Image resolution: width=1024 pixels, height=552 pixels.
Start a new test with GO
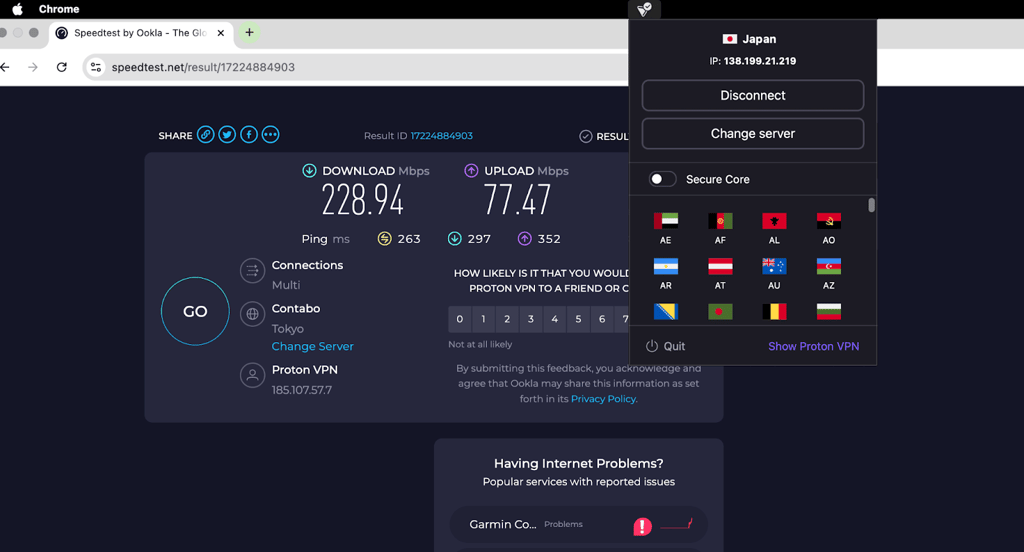click(195, 311)
